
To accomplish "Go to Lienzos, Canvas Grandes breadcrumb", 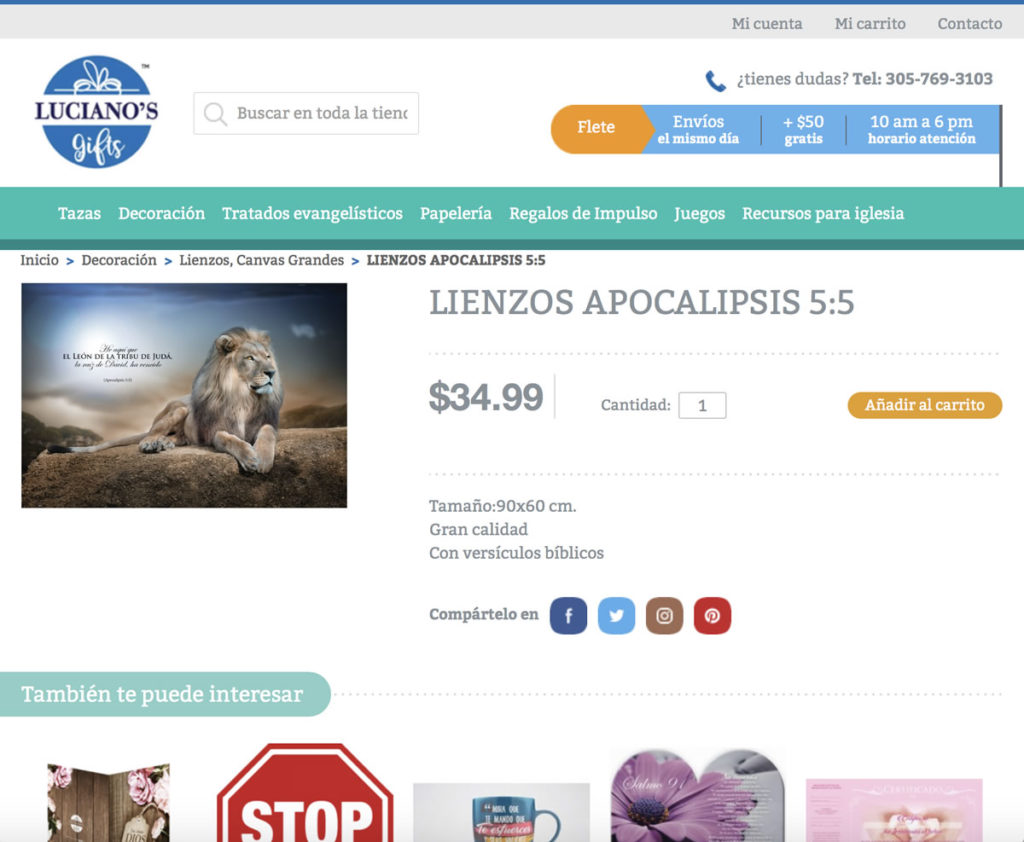I will [x=261, y=260].
